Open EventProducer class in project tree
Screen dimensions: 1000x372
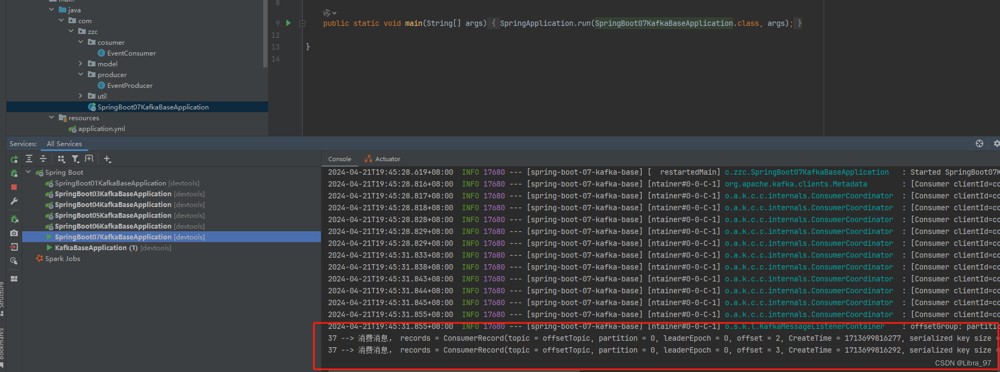[125, 86]
